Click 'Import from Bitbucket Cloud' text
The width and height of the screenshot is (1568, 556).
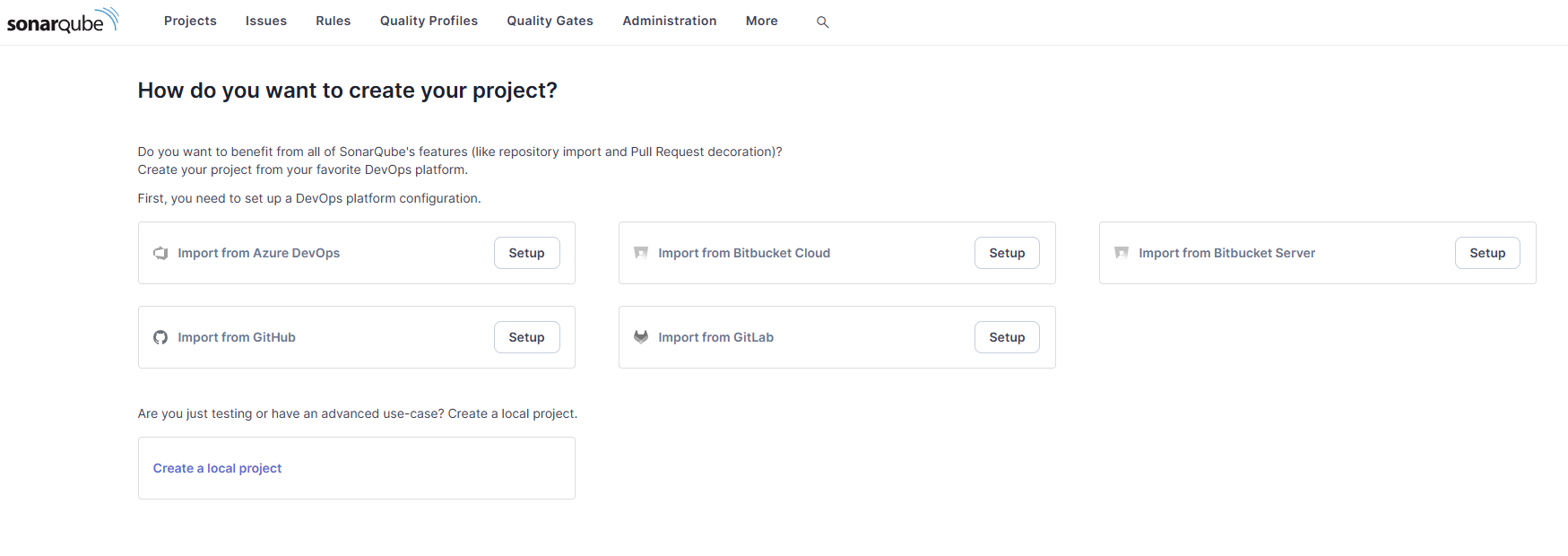744,253
